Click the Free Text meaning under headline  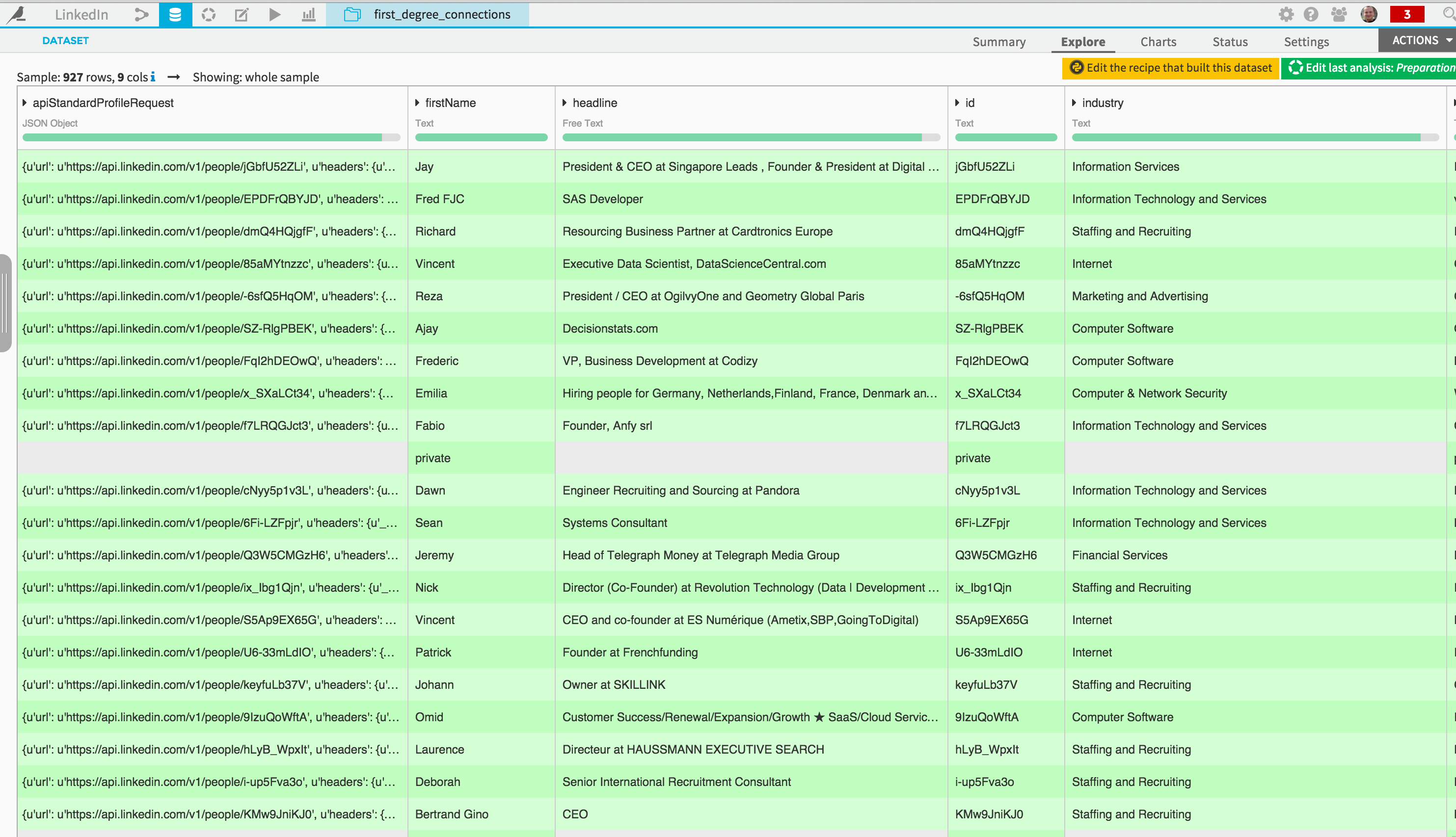583,123
